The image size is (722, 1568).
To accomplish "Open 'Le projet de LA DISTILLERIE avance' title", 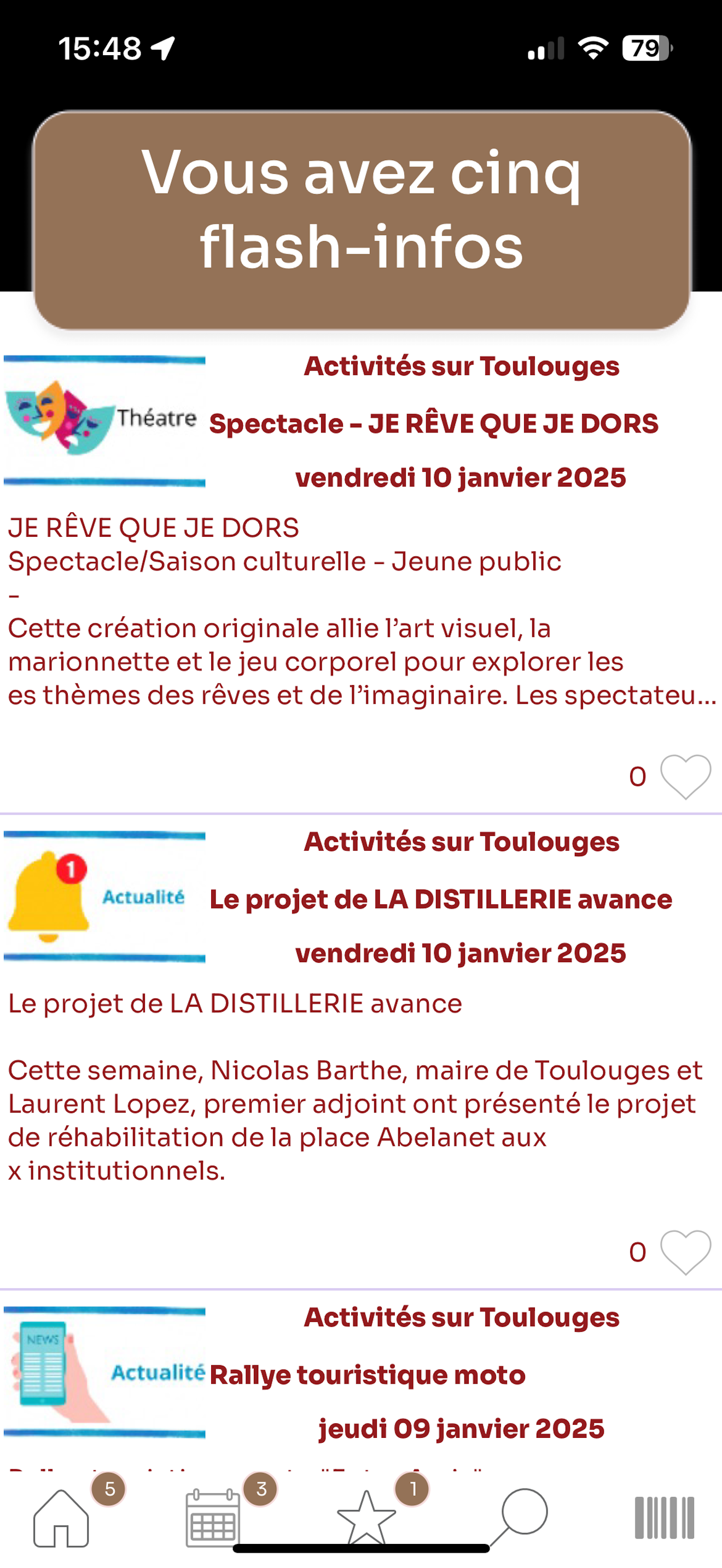I will [x=441, y=899].
